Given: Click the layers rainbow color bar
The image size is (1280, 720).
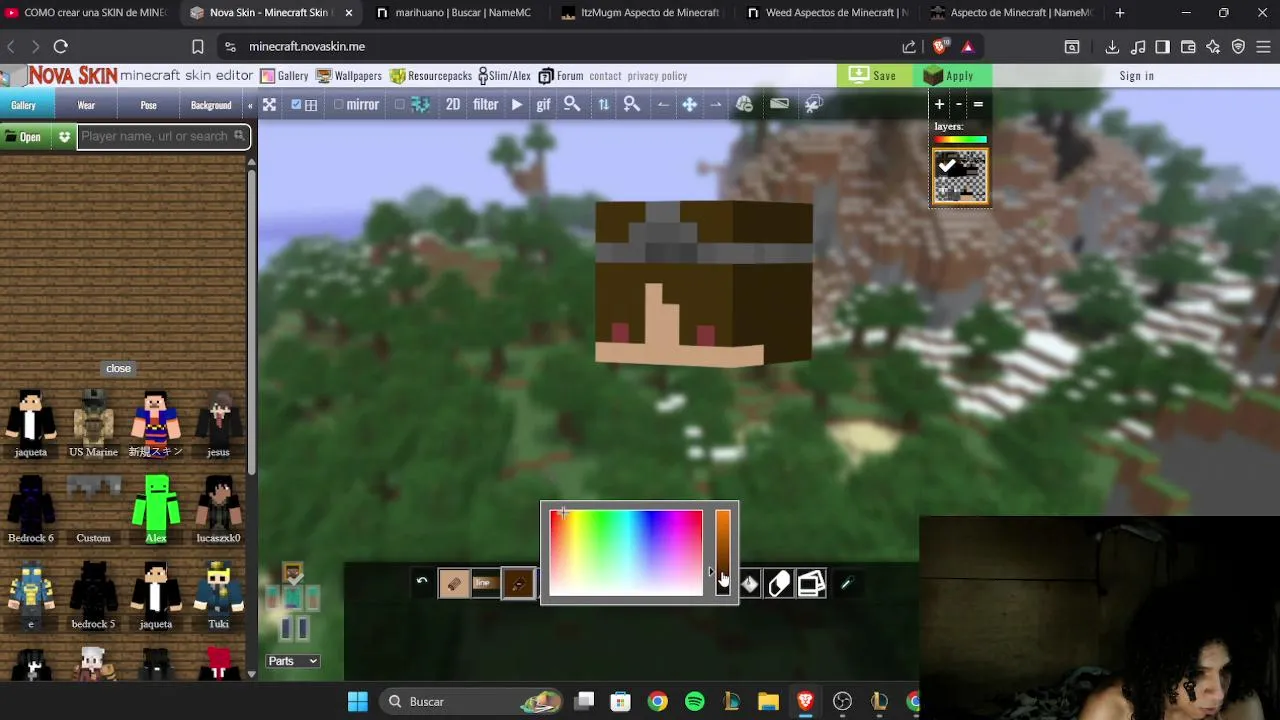Looking at the screenshot, I should (x=960, y=140).
